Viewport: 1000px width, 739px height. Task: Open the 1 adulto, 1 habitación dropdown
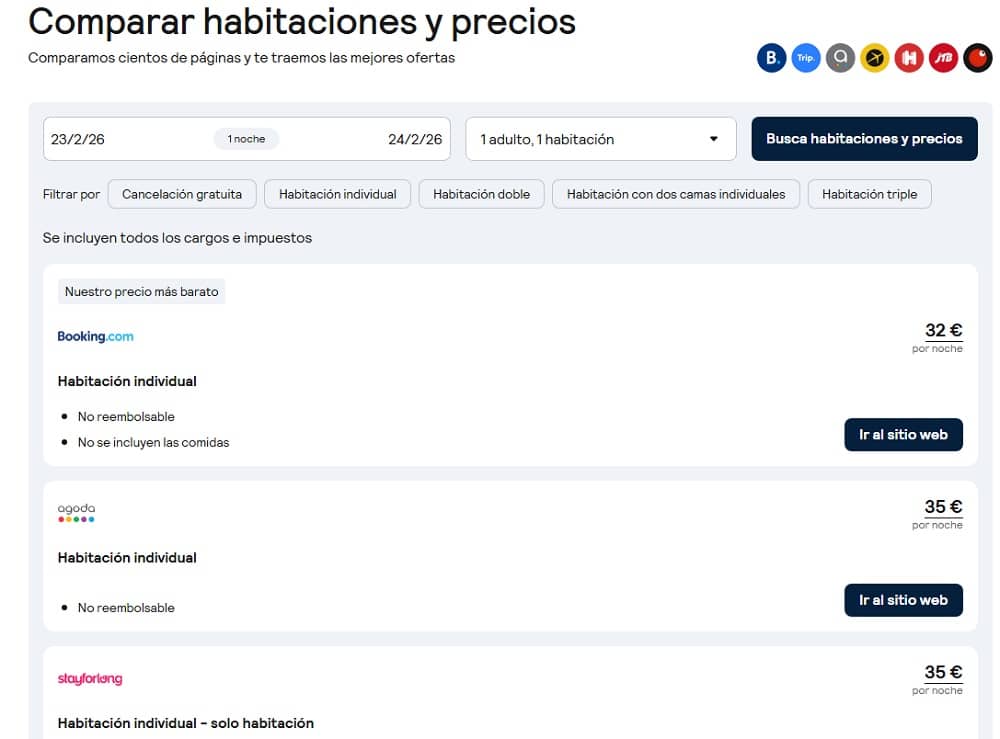(601, 139)
